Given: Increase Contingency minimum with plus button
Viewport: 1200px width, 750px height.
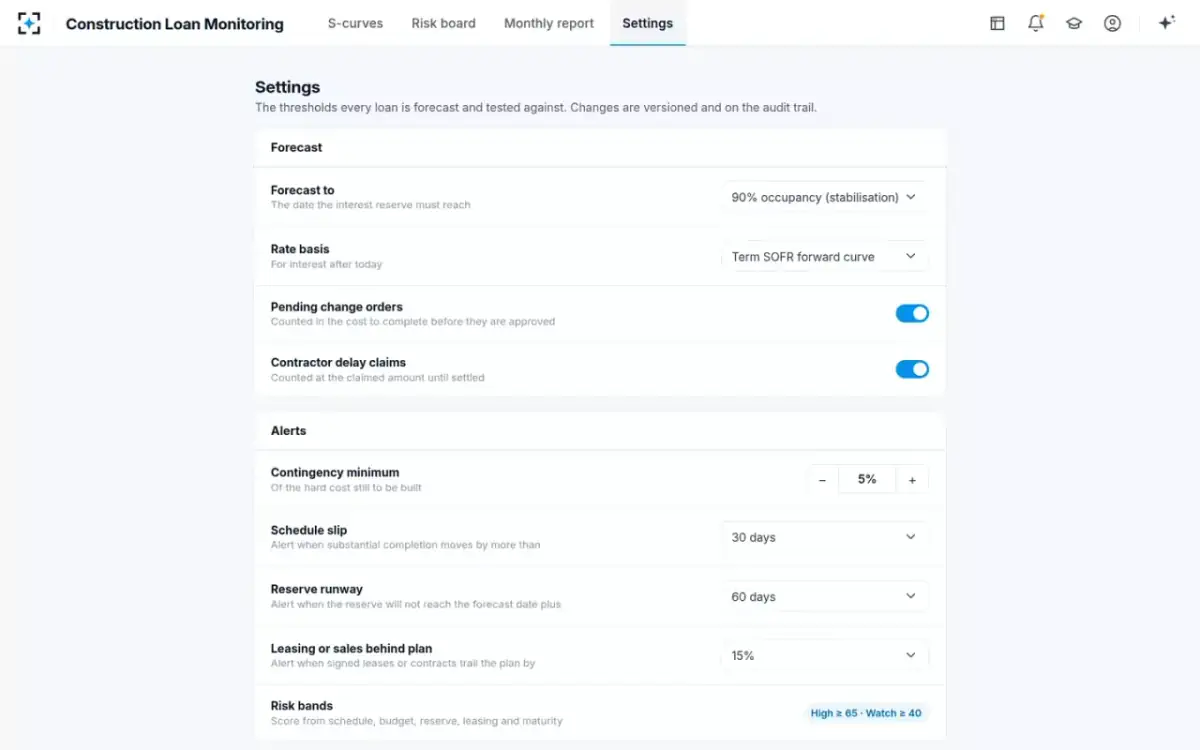Looking at the screenshot, I should coord(912,480).
